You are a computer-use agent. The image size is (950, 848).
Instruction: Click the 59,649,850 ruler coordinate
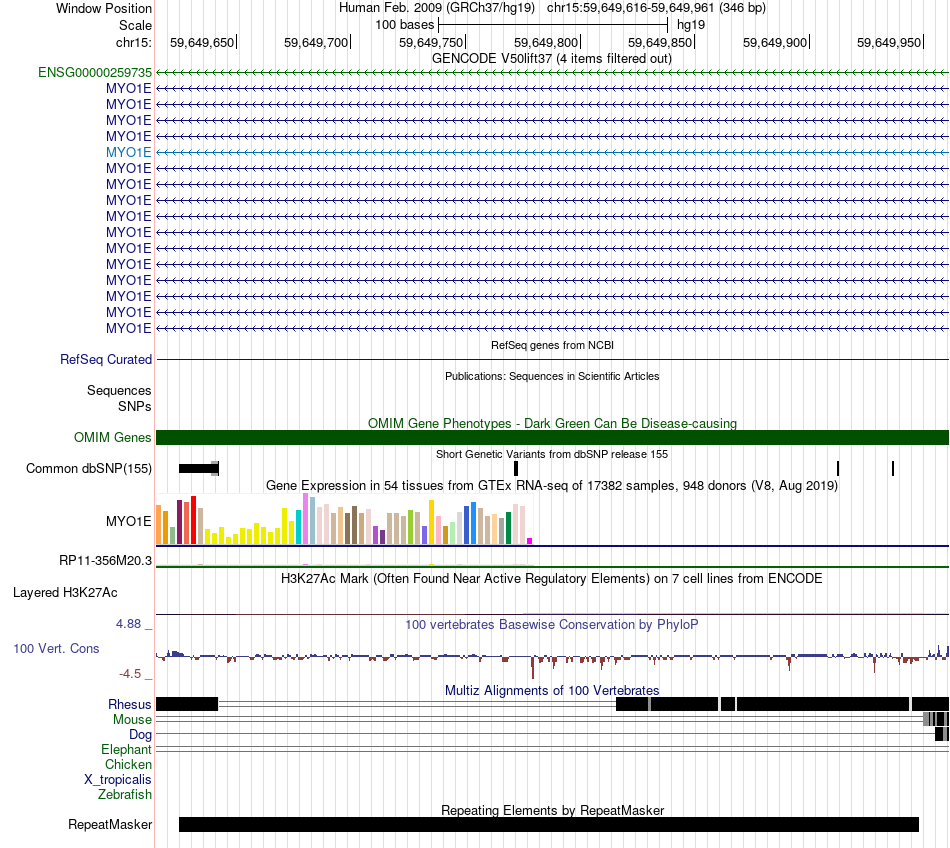pos(660,42)
